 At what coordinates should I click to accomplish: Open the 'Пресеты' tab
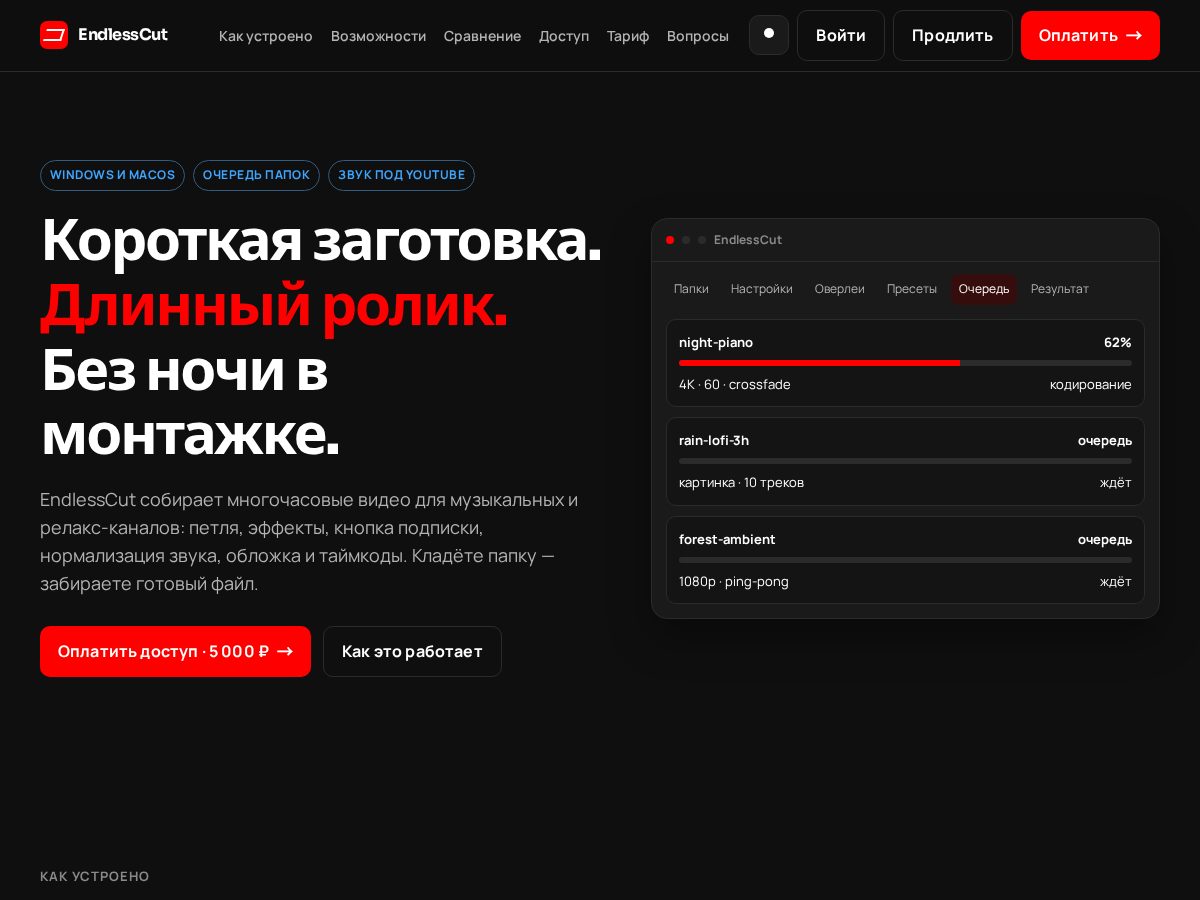[912, 289]
